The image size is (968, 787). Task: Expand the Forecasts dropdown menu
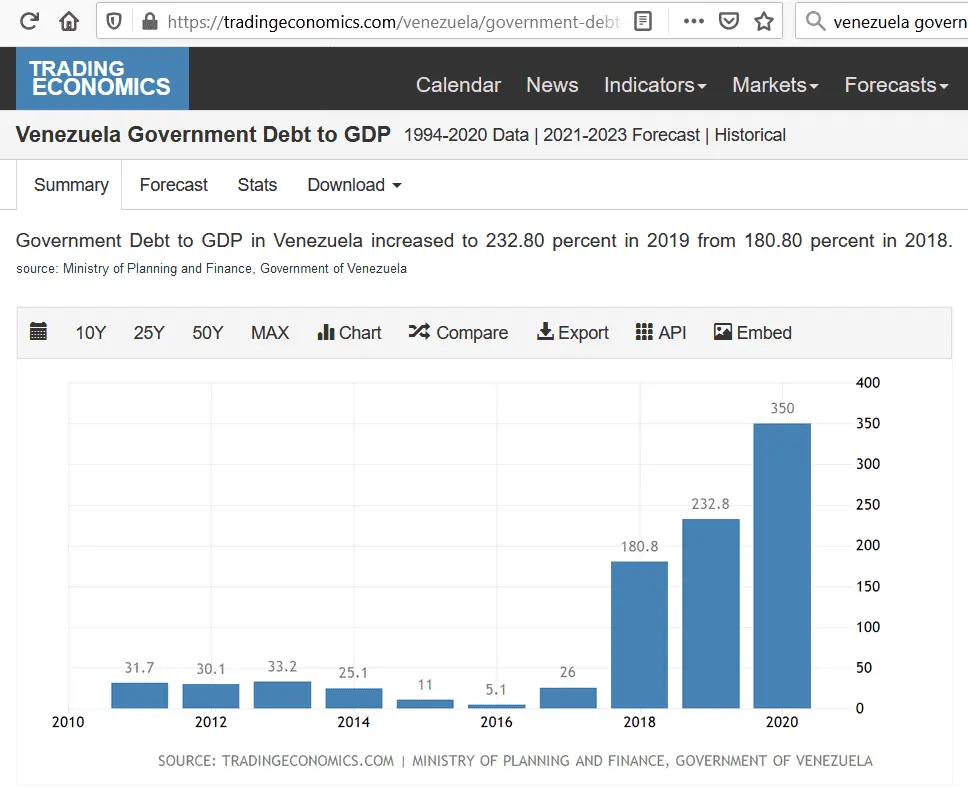[896, 85]
